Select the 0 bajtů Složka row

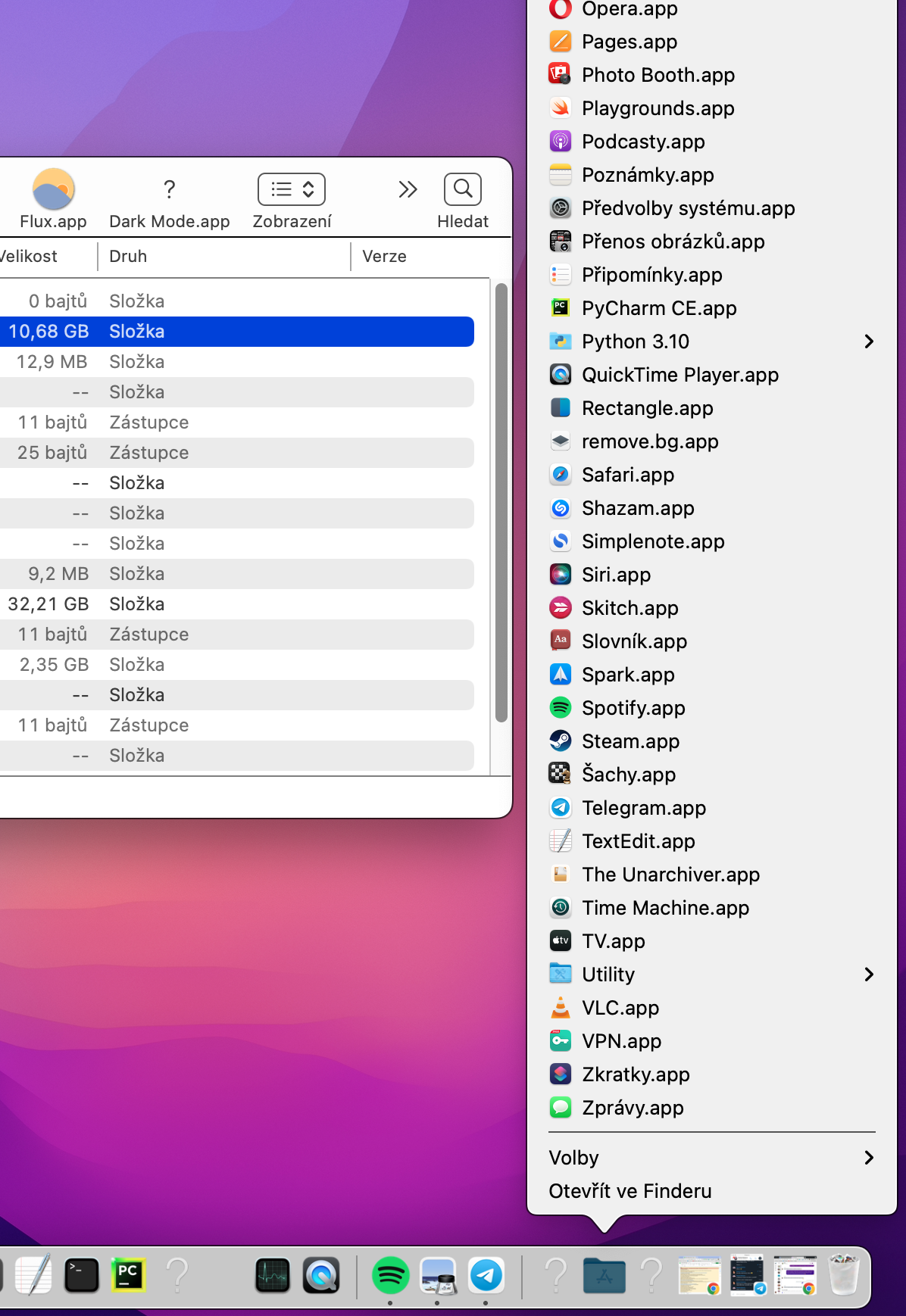(x=237, y=301)
